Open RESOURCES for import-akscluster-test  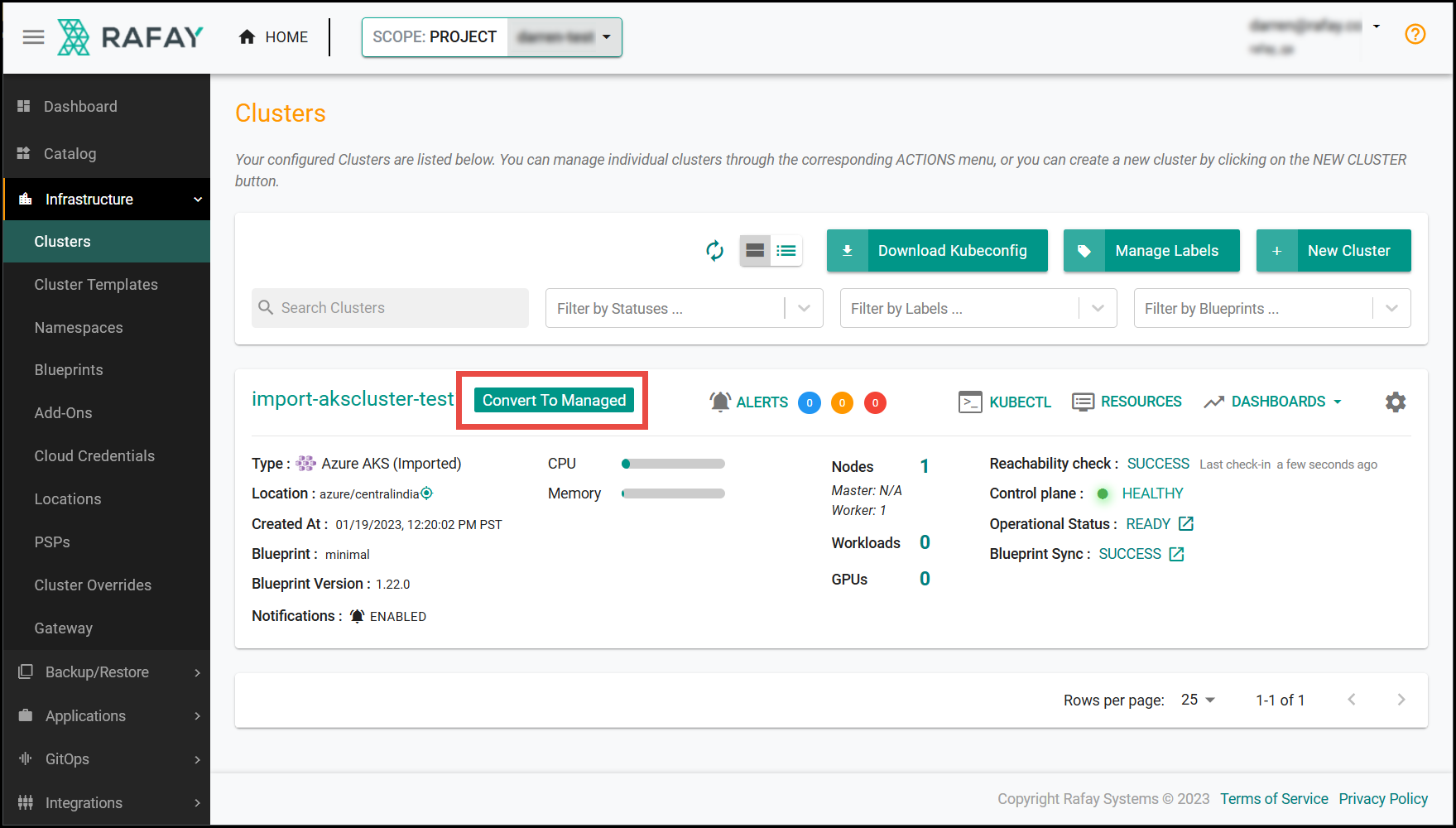pyautogui.click(x=1127, y=402)
